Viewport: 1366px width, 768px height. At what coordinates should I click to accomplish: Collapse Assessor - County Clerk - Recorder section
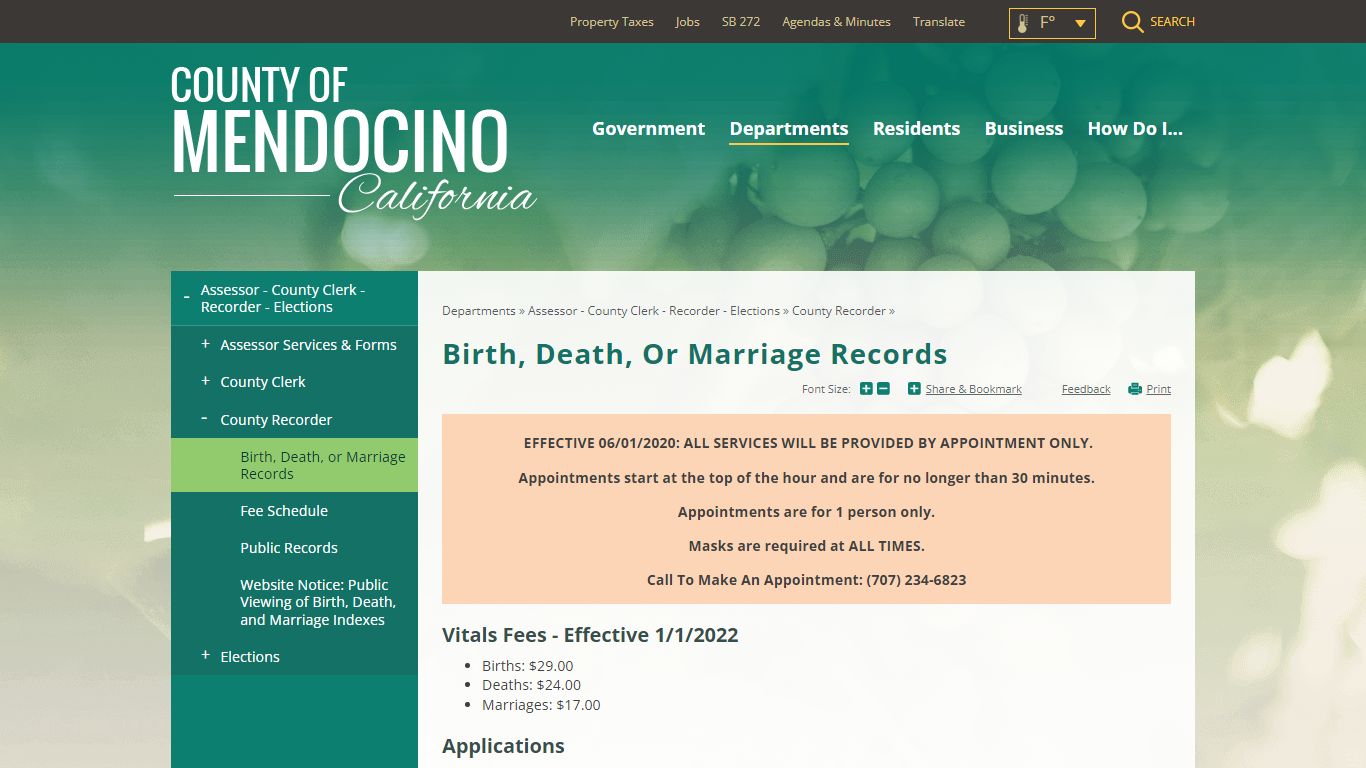pyautogui.click(x=186, y=298)
